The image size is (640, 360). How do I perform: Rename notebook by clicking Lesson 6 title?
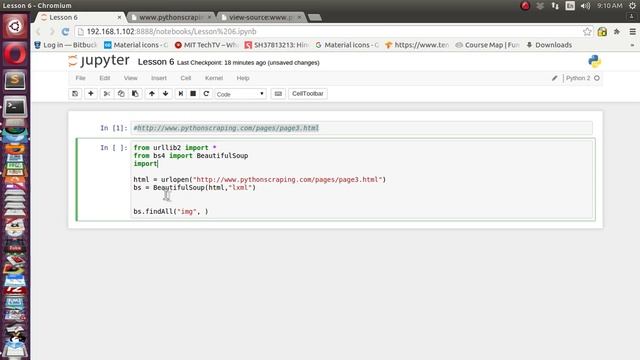point(156,62)
